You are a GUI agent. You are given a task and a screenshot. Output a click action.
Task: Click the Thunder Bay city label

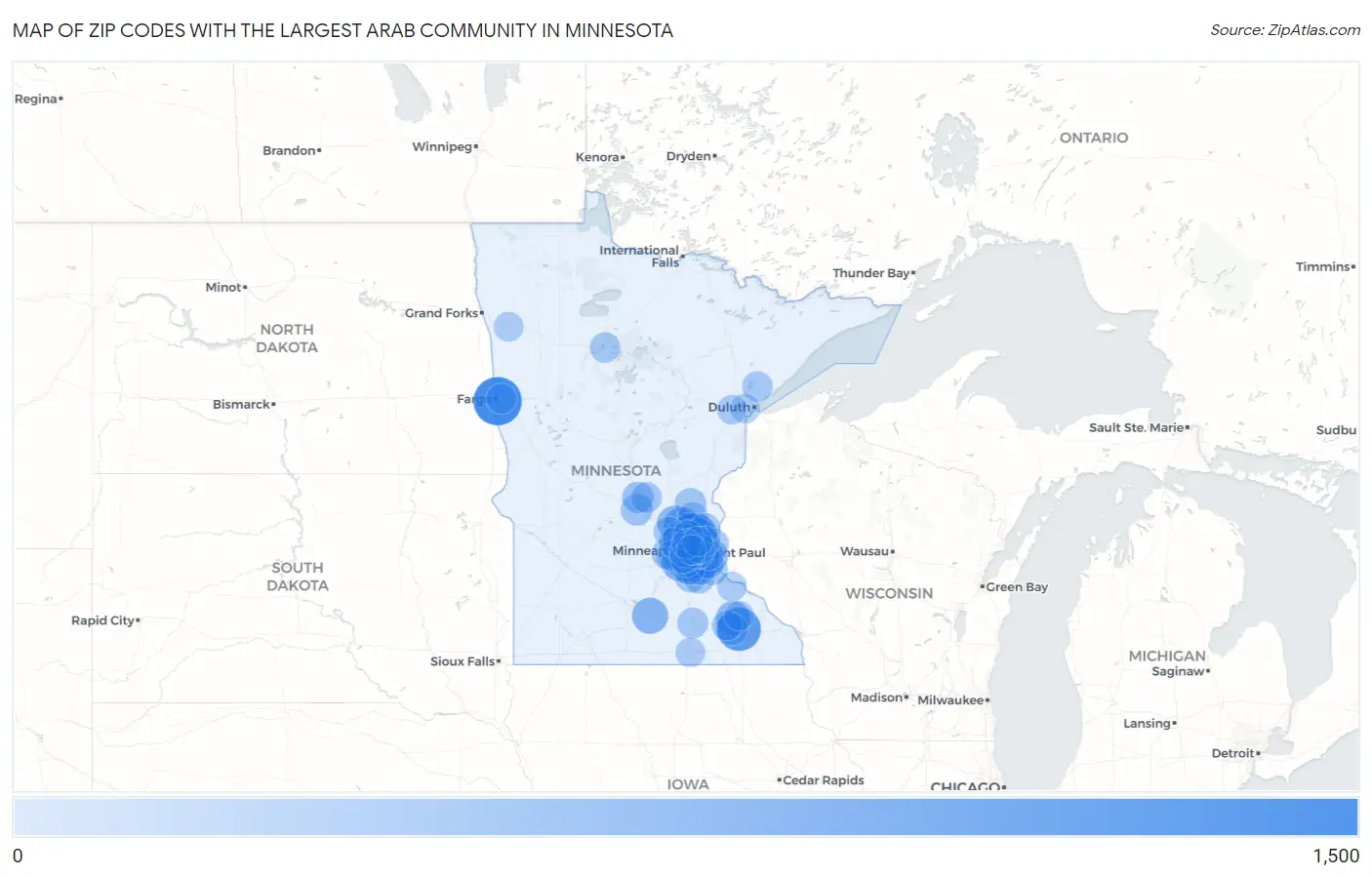(873, 273)
